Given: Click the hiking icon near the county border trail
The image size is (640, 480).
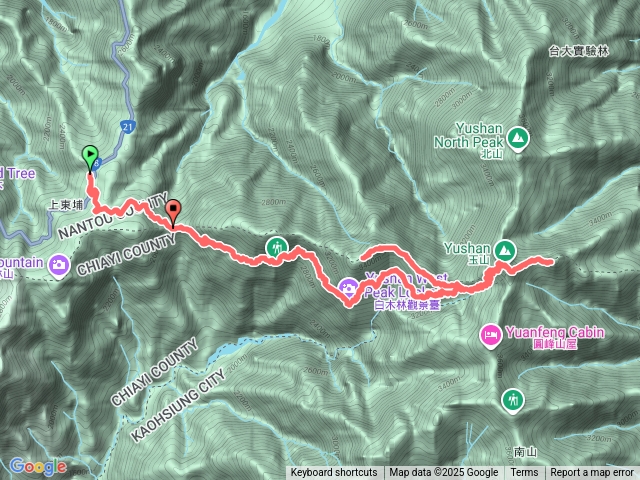Looking at the screenshot, I should point(277,248).
